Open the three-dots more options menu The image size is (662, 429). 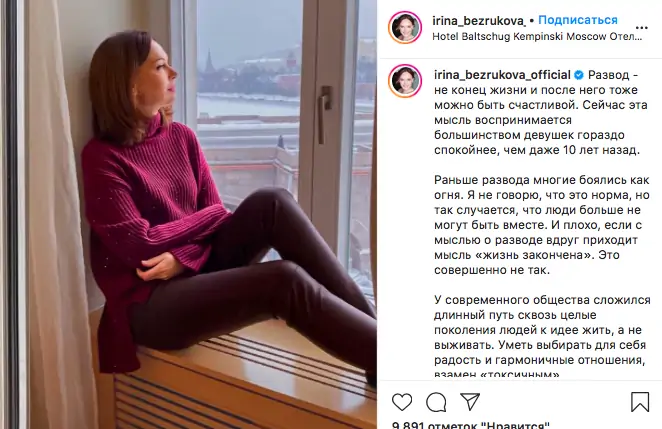point(641,28)
